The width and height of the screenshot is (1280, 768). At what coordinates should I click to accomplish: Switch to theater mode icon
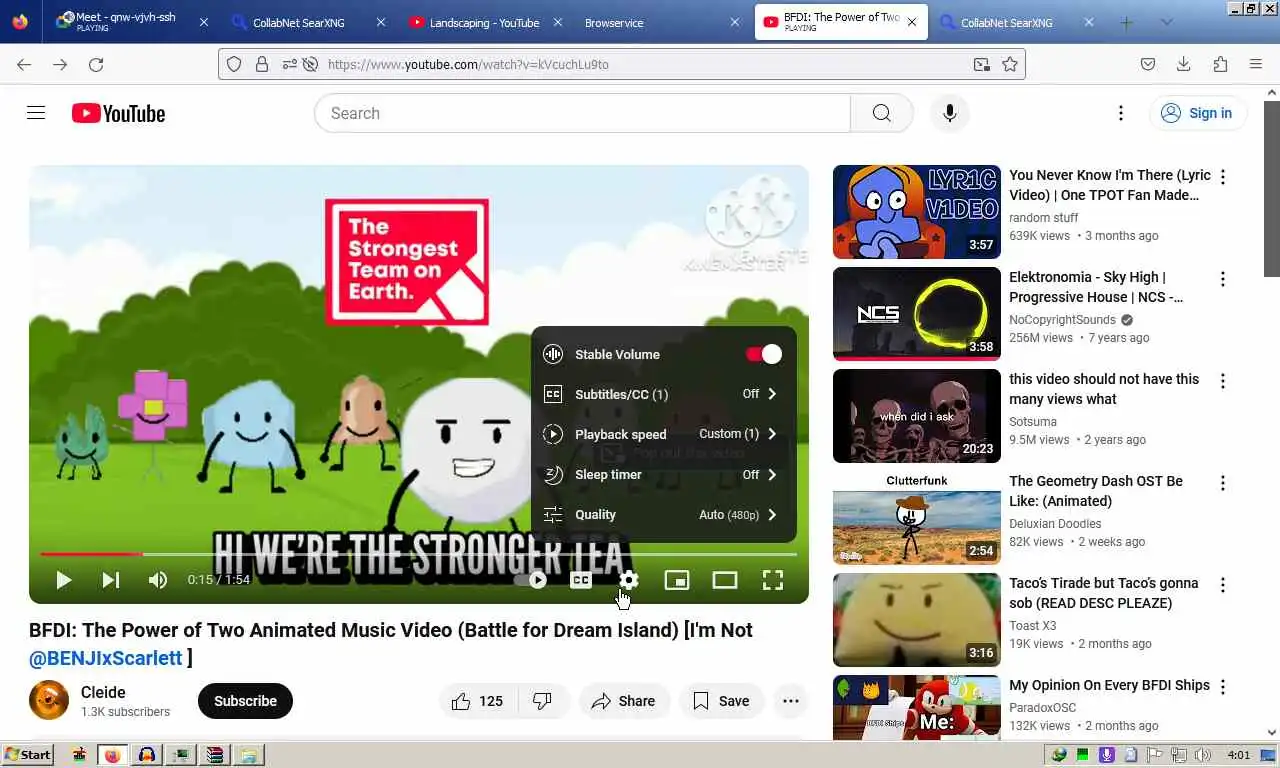[725, 580]
